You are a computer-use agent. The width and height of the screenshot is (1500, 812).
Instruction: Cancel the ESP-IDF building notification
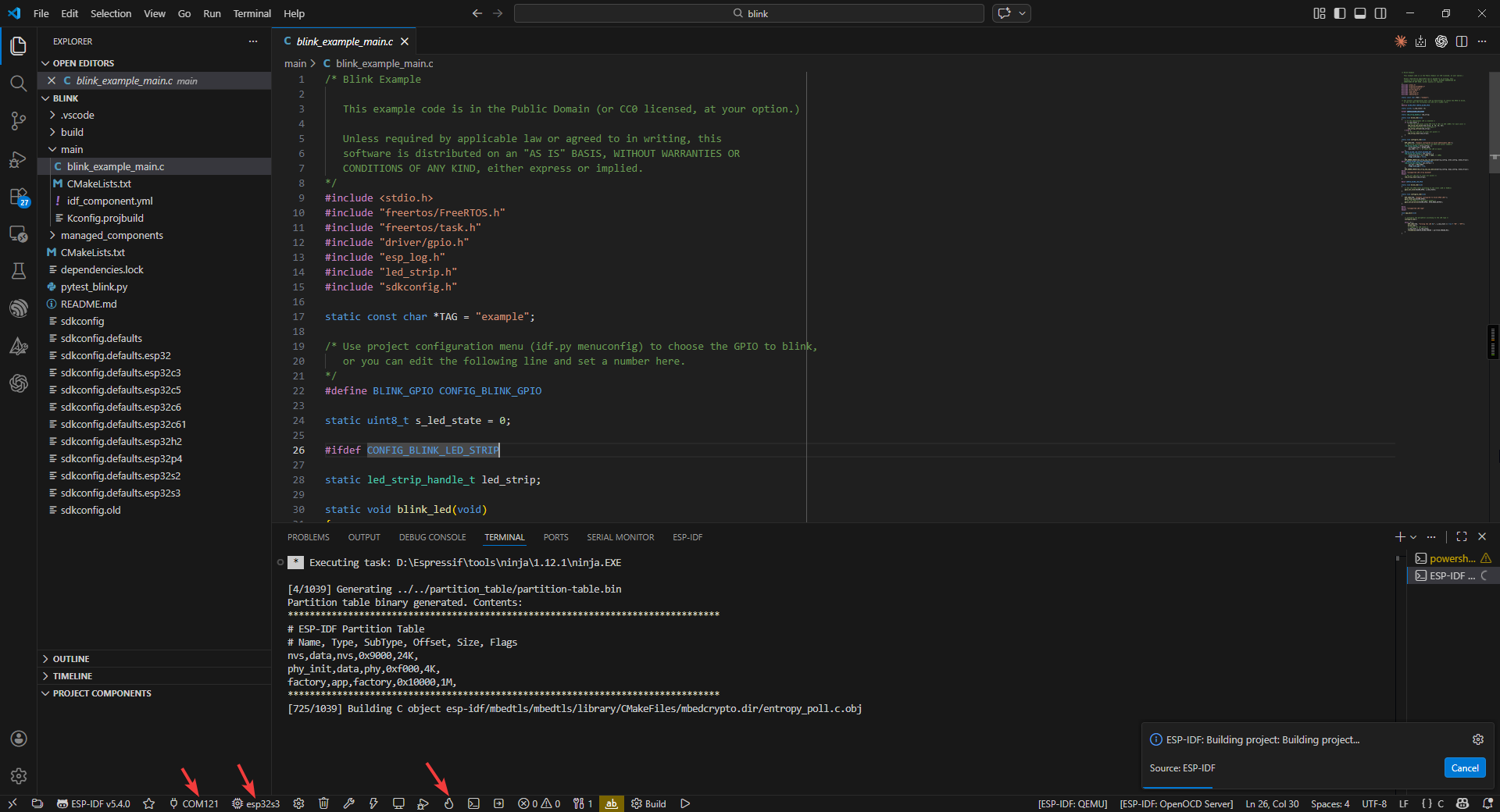1465,767
